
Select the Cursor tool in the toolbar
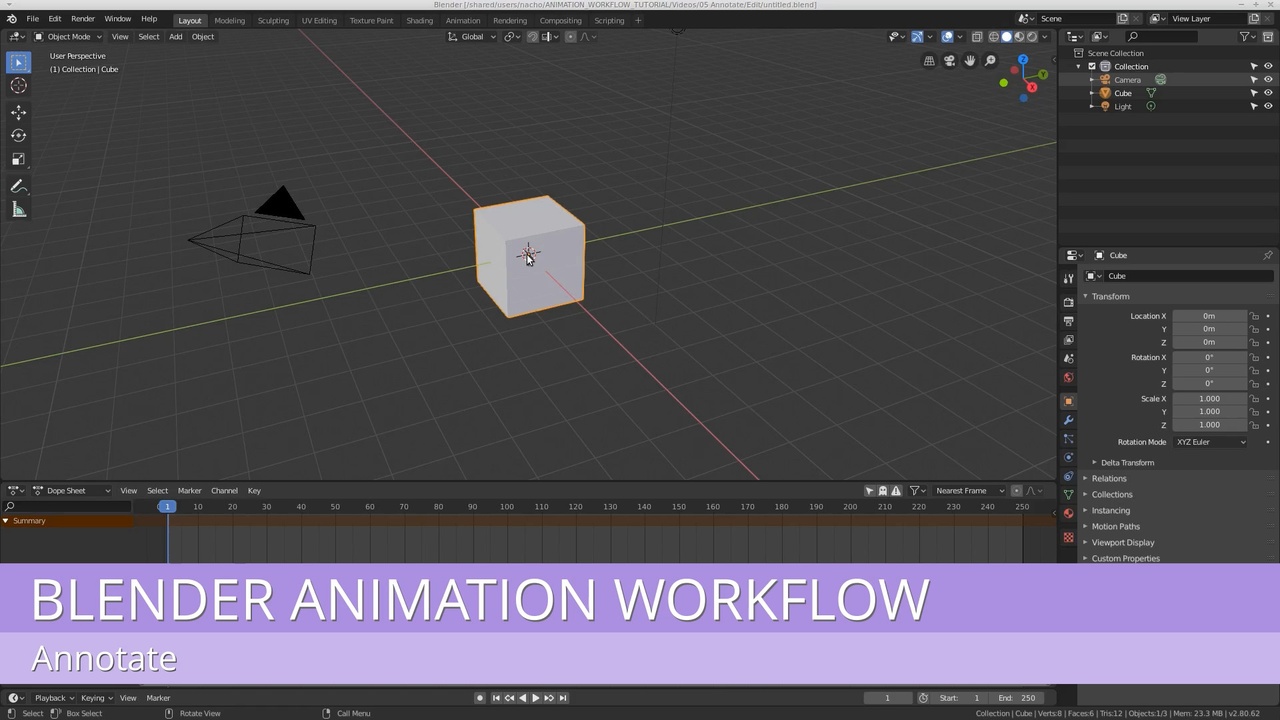[x=18, y=86]
